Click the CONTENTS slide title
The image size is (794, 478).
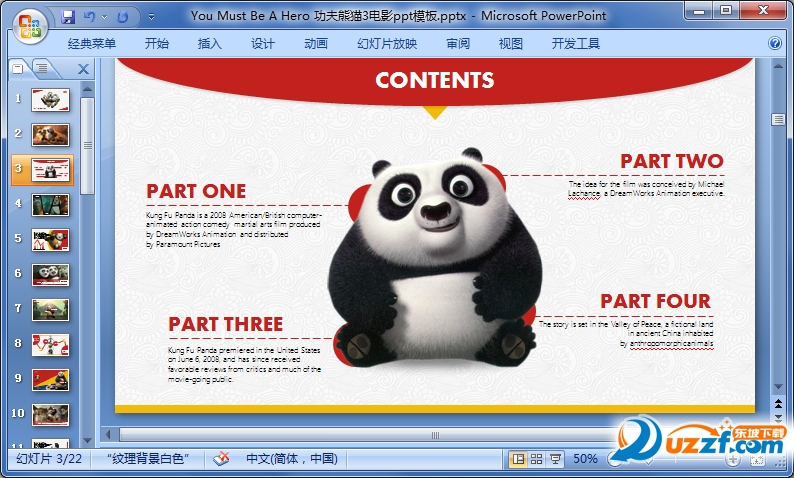point(434,80)
